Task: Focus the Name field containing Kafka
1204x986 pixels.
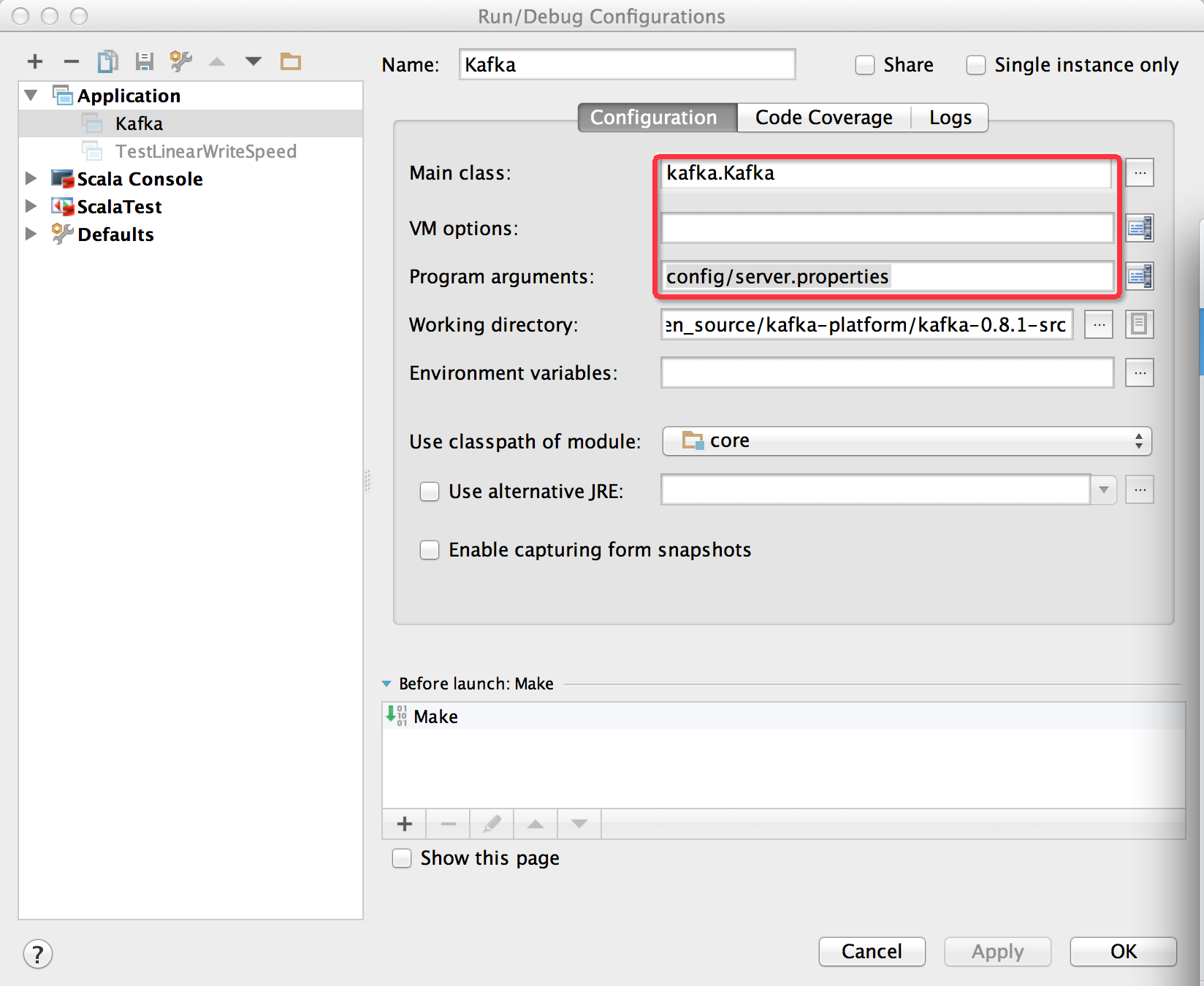Action: coord(628,64)
